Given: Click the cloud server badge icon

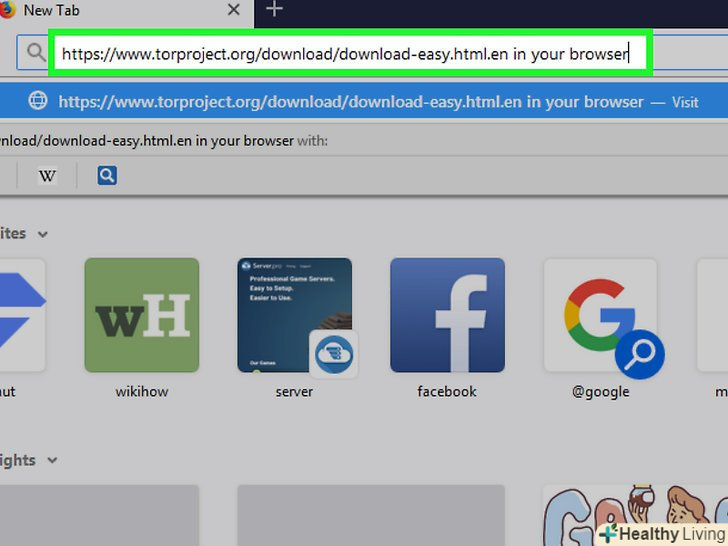Looking at the screenshot, I should (334, 354).
